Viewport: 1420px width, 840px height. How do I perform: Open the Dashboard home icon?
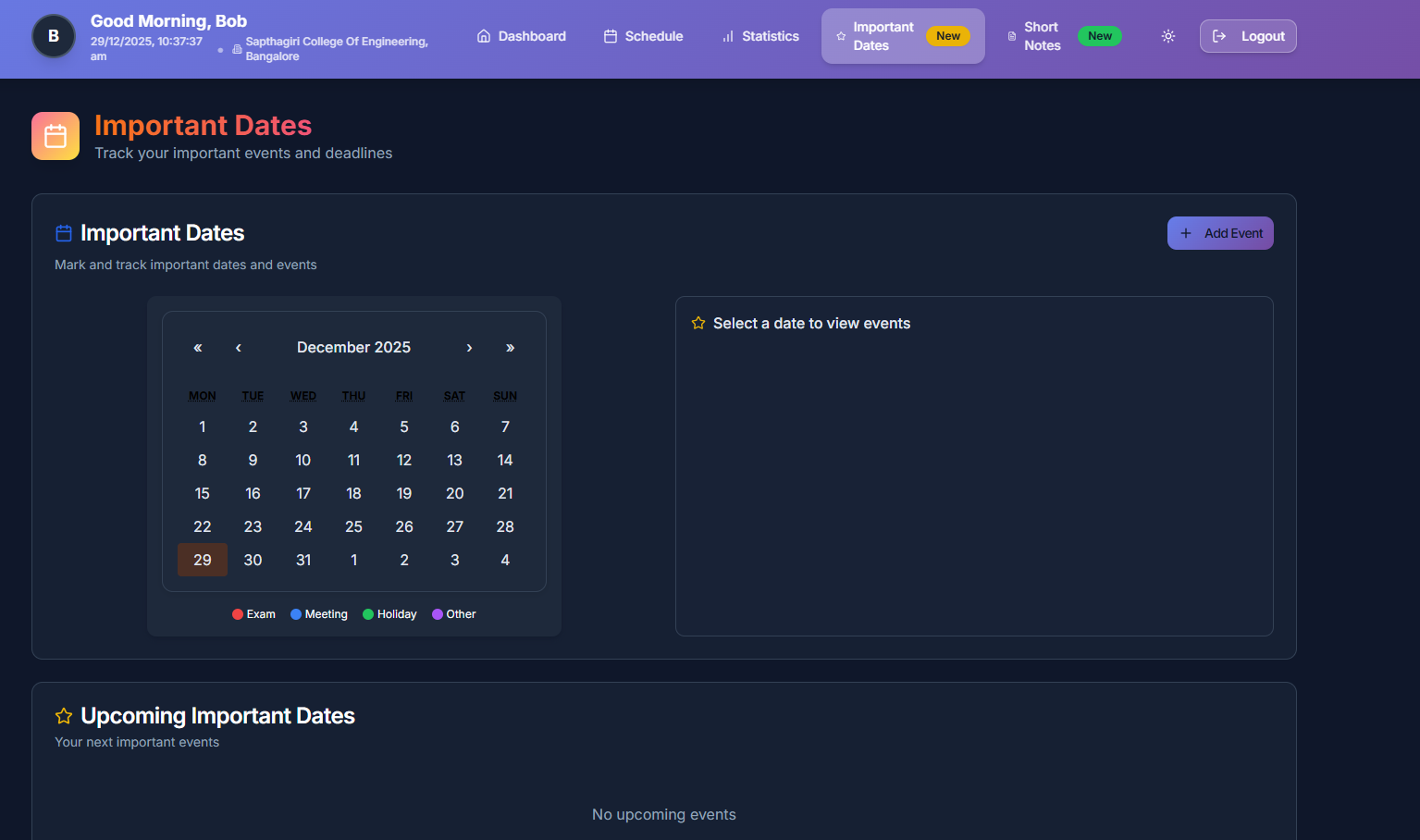tap(483, 35)
